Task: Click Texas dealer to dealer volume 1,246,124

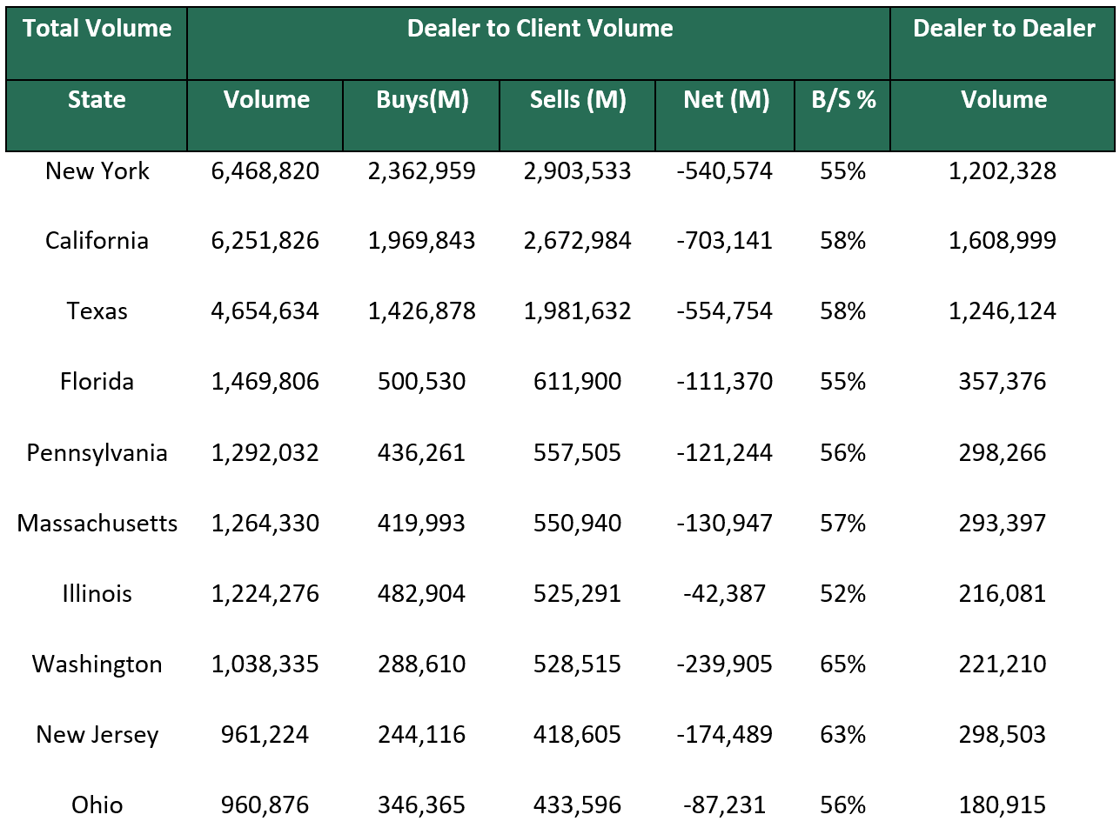Action: [x=1001, y=311]
